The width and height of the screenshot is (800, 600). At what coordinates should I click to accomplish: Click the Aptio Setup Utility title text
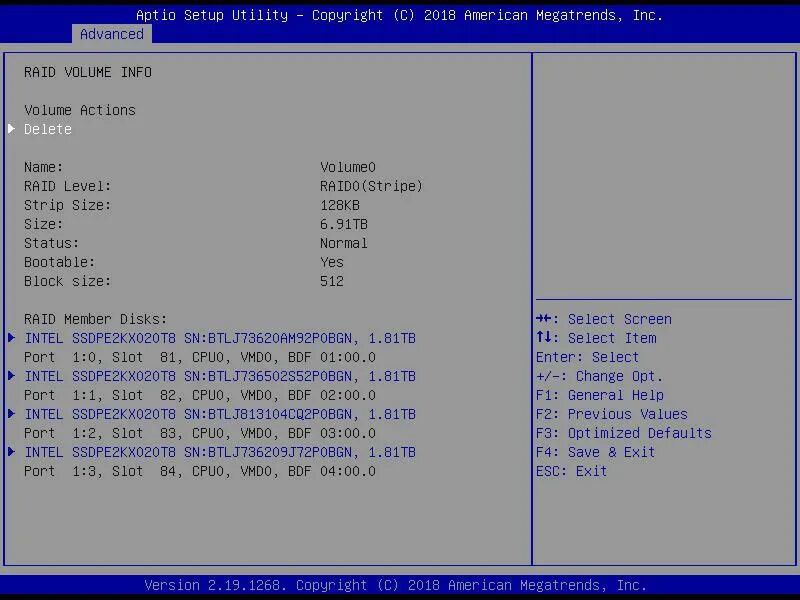click(x=212, y=15)
